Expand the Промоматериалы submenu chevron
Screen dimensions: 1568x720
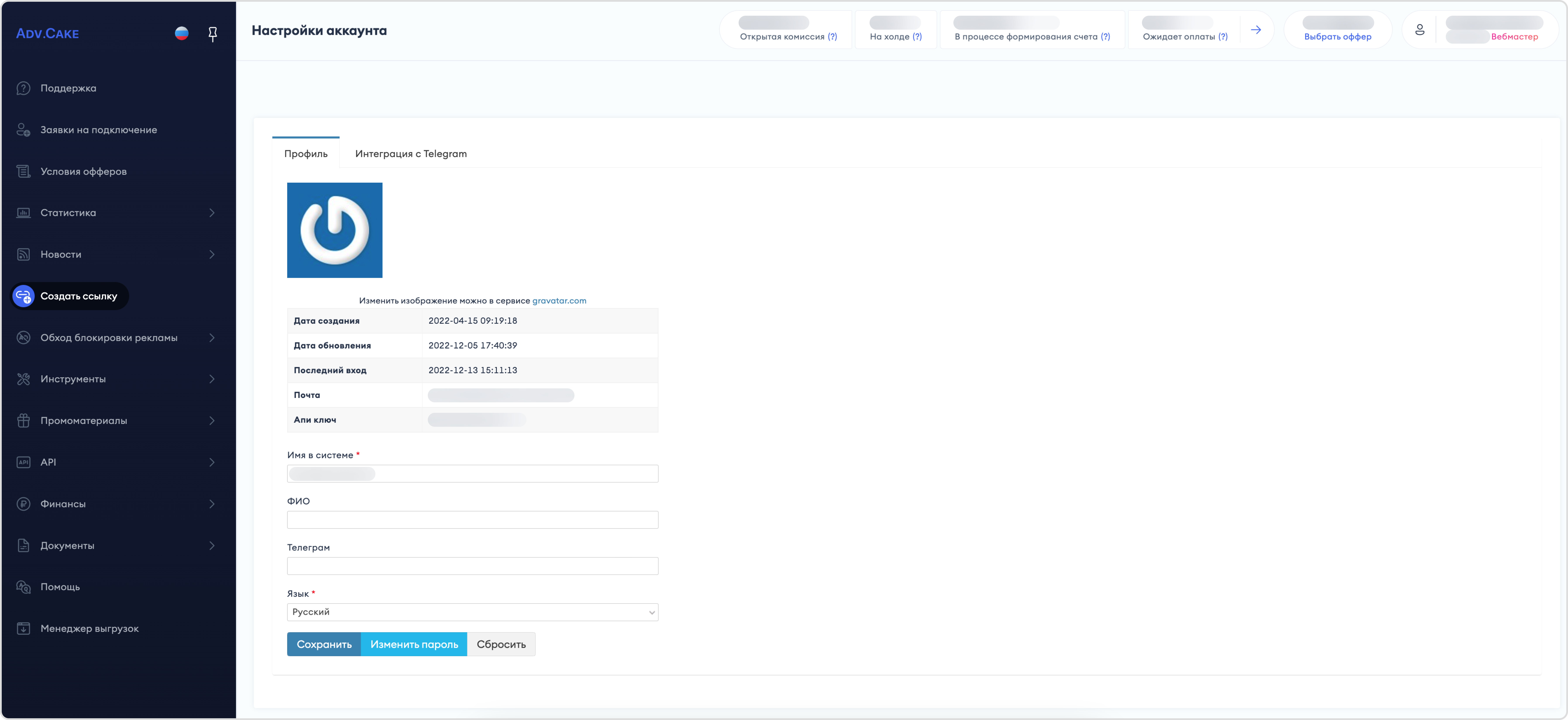(212, 421)
